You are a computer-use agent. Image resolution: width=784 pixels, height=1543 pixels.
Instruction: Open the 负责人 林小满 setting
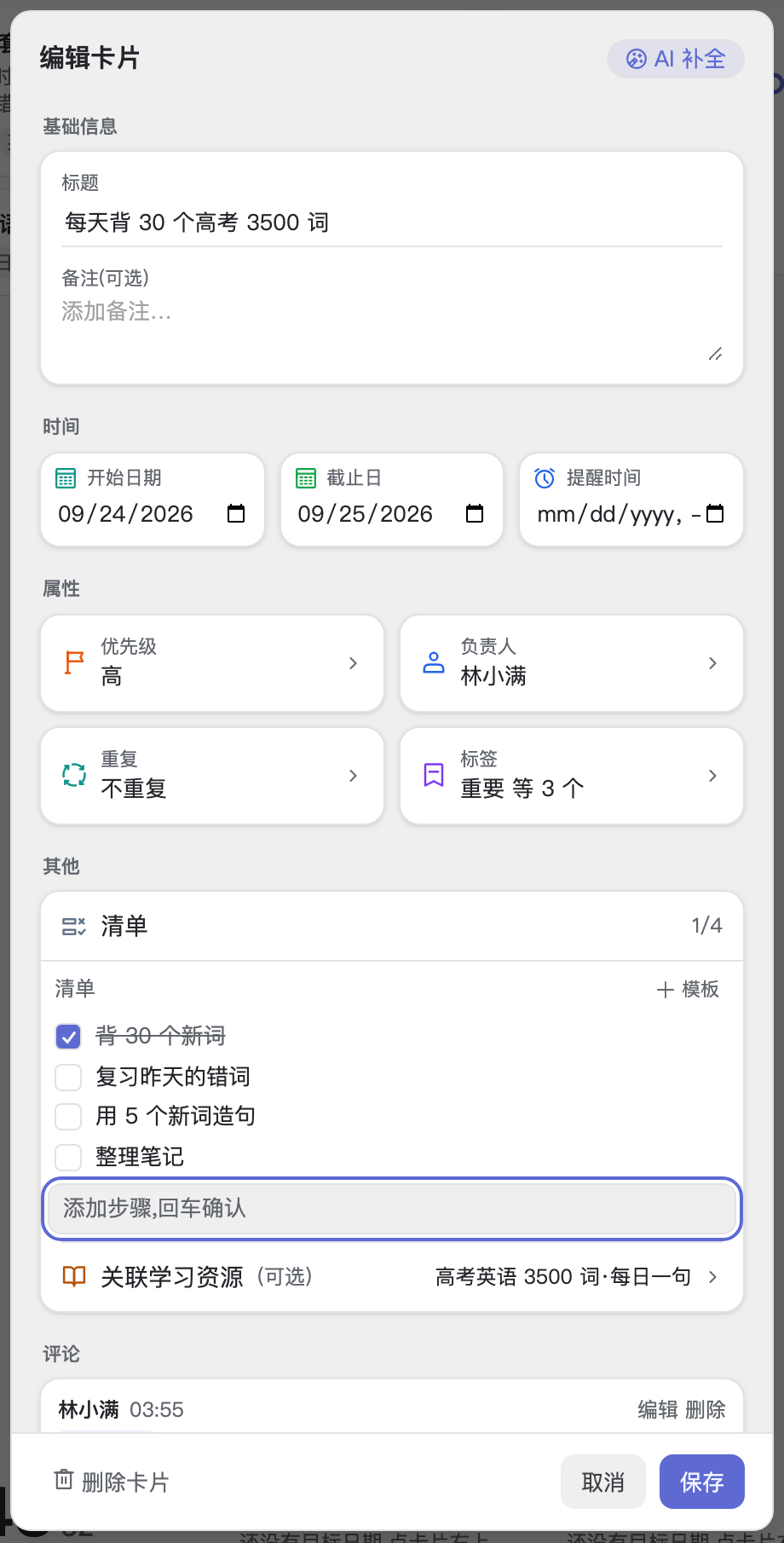572,662
